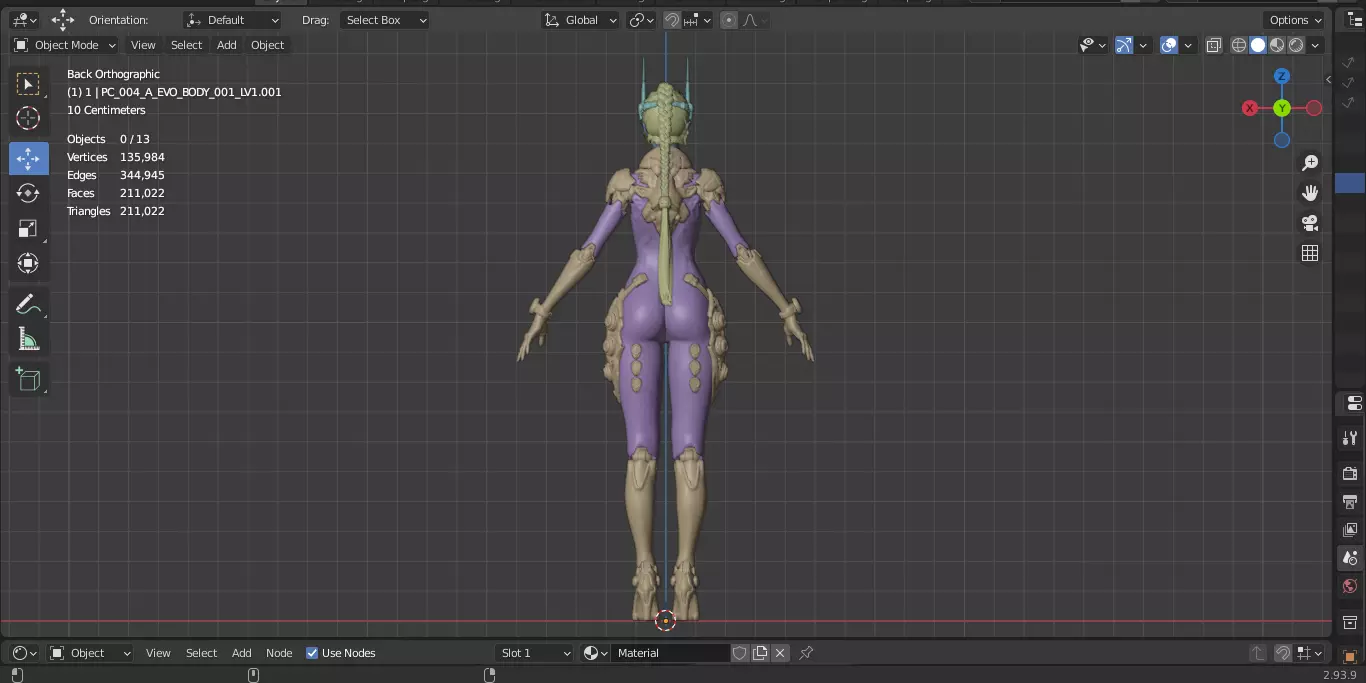Open the World properties tab (globe icon)
The image size is (1366, 683).
[1350, 586]
